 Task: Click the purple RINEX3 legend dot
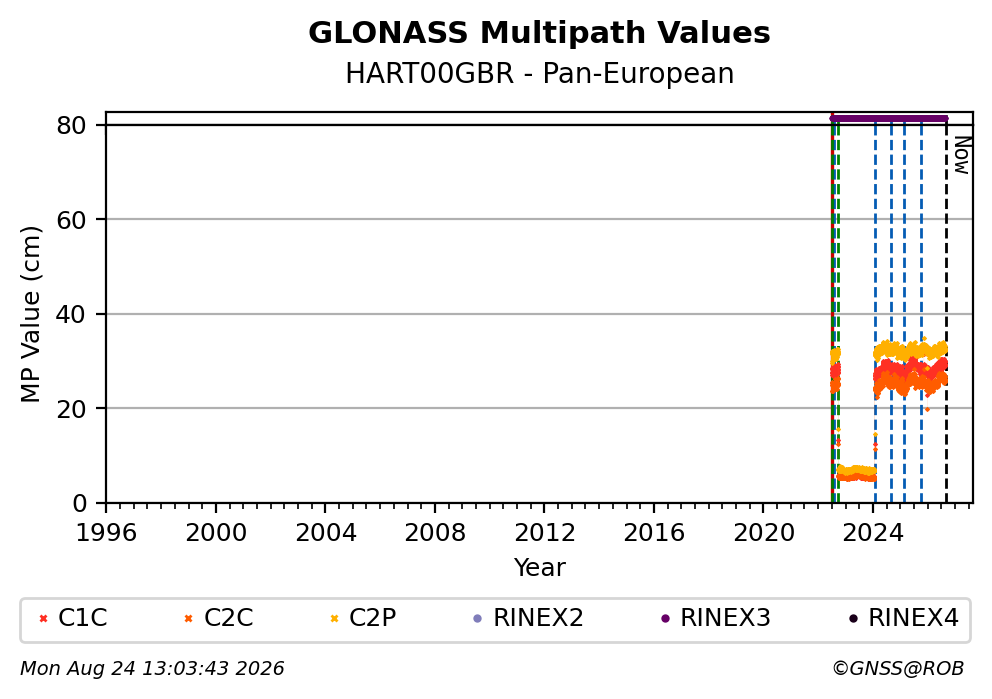(665, 619)
